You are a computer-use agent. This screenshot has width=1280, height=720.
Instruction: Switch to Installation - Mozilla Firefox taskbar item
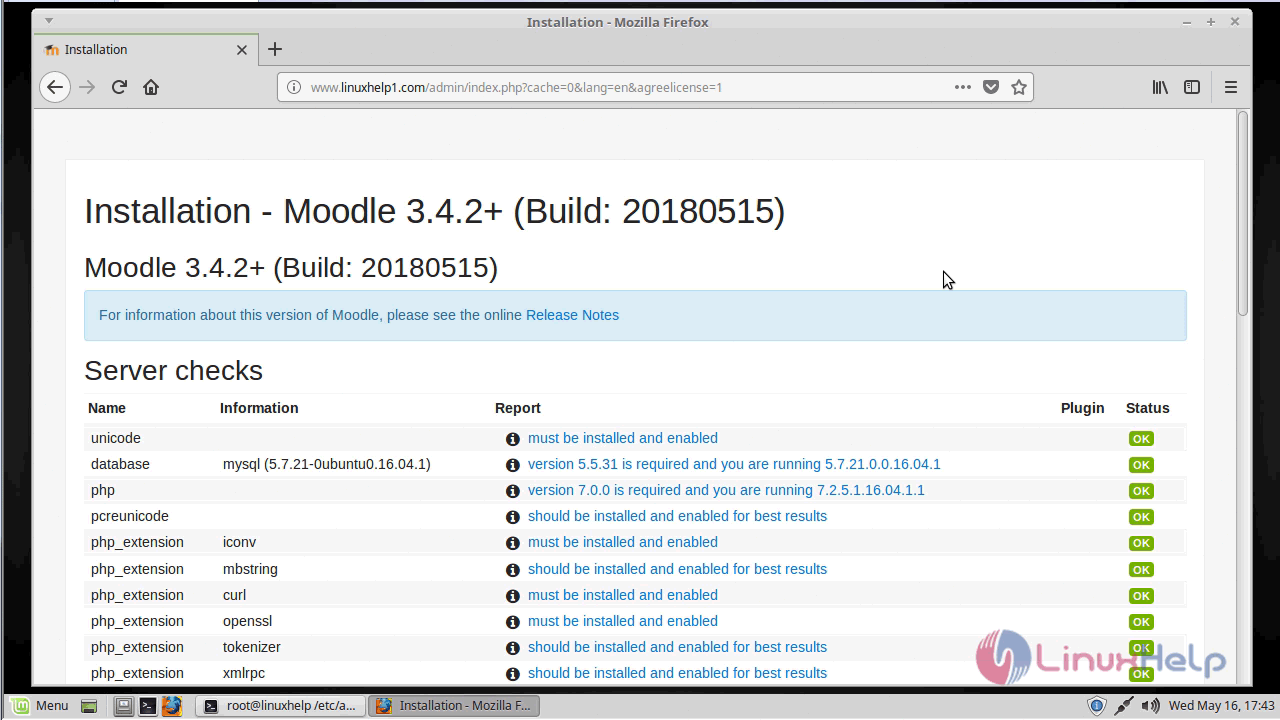point(455,705)
